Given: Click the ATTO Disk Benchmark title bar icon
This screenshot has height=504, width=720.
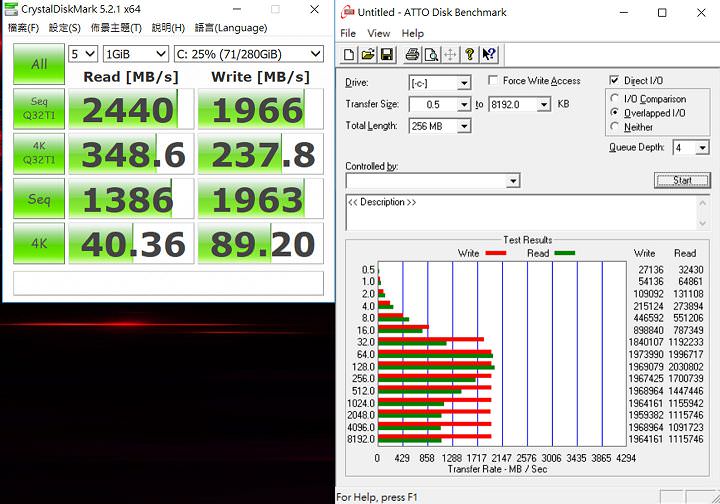Looking at the screenshot, I should coord(347,12).
